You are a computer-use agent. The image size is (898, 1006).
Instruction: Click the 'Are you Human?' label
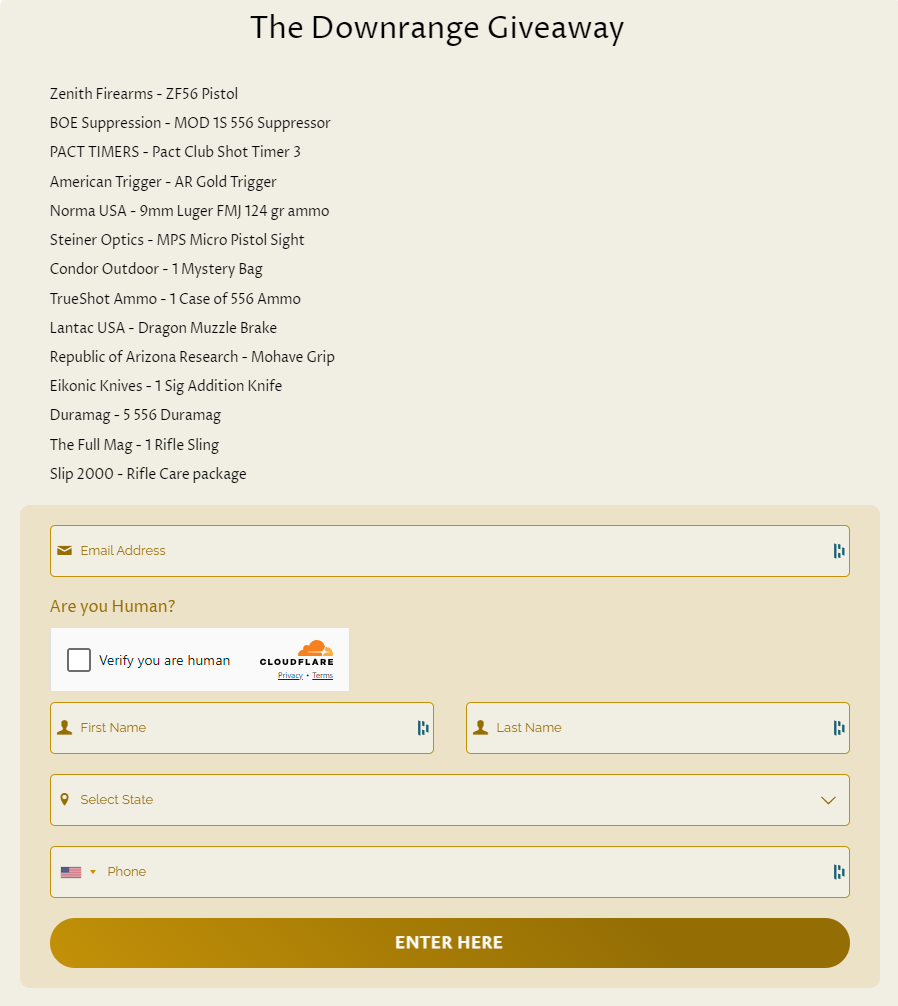pos(112,606)
